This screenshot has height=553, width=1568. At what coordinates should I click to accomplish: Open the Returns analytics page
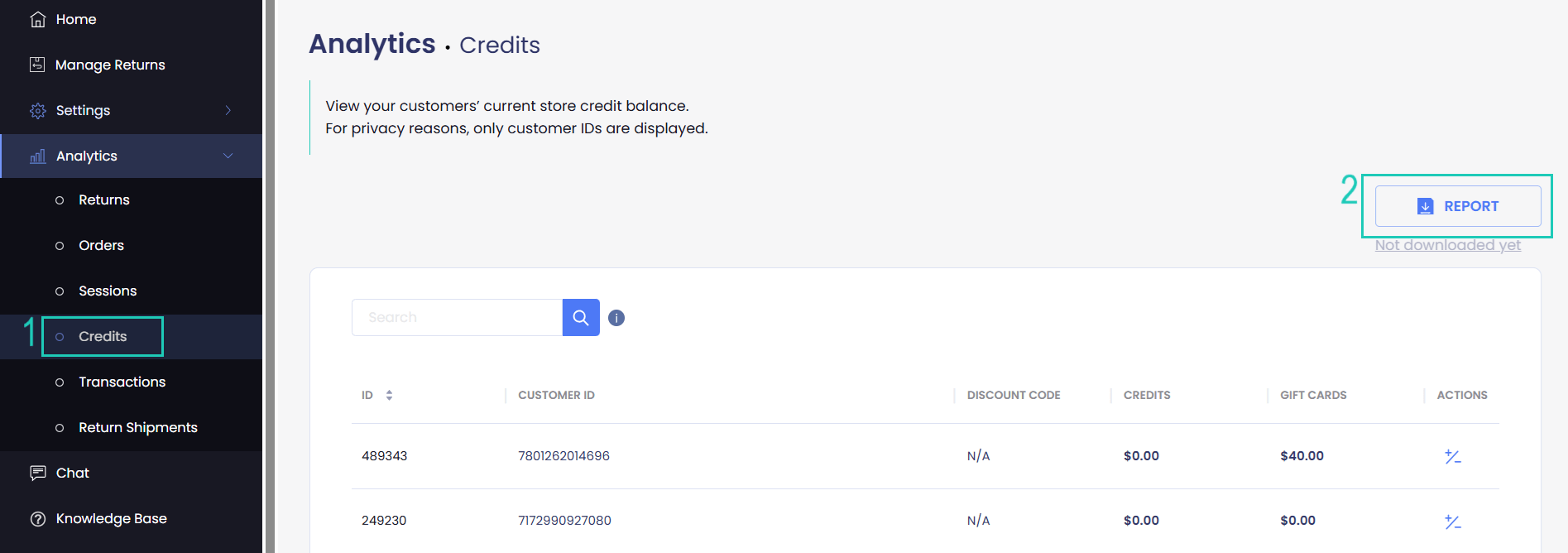[104, 200]
